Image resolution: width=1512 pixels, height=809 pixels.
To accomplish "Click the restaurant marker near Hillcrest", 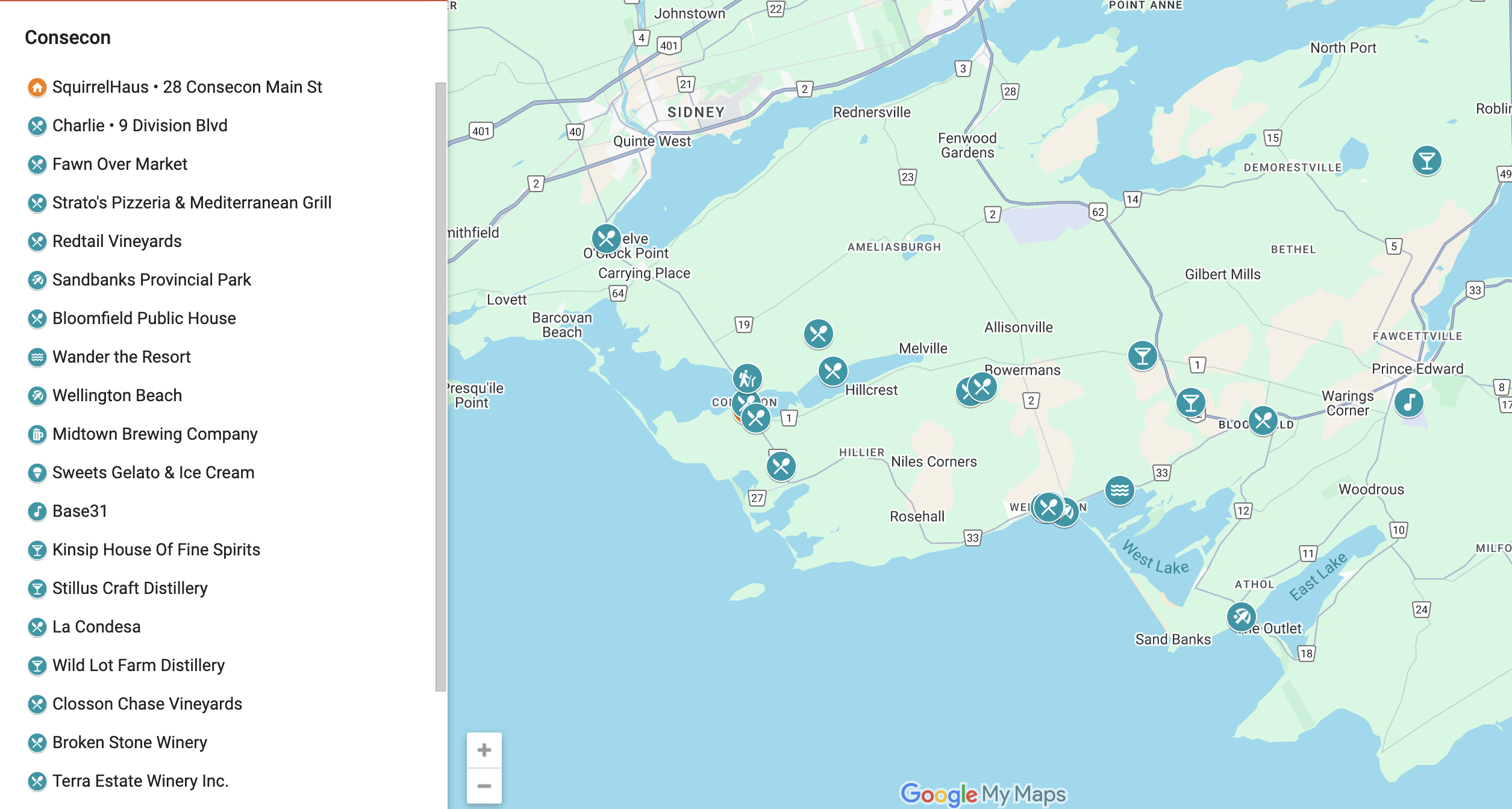I will (x=833, y=371).
